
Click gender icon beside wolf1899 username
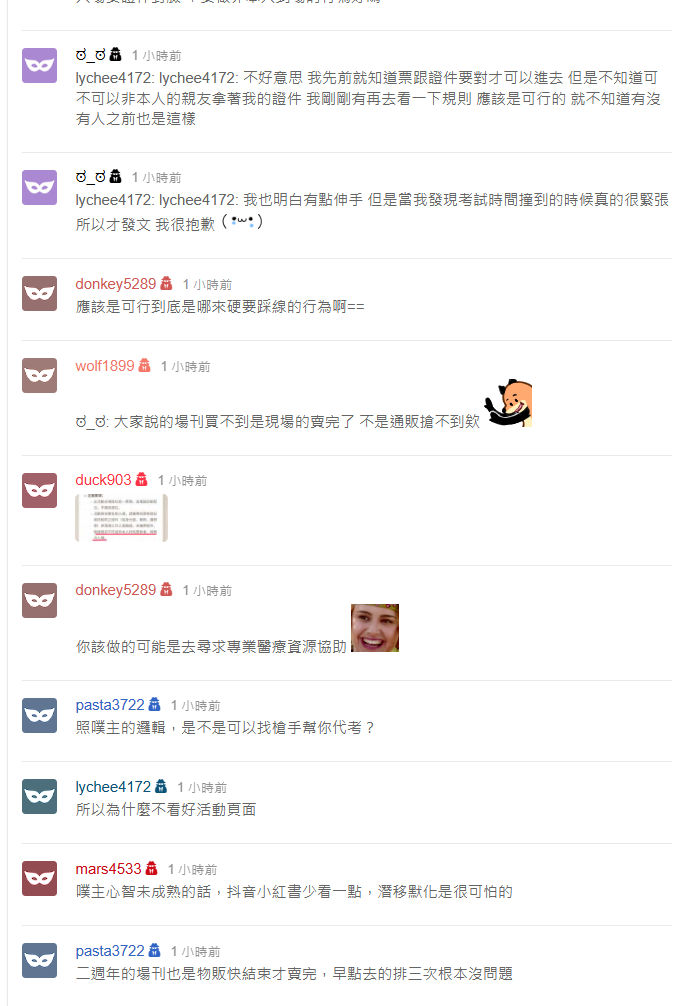pos(144,365)
